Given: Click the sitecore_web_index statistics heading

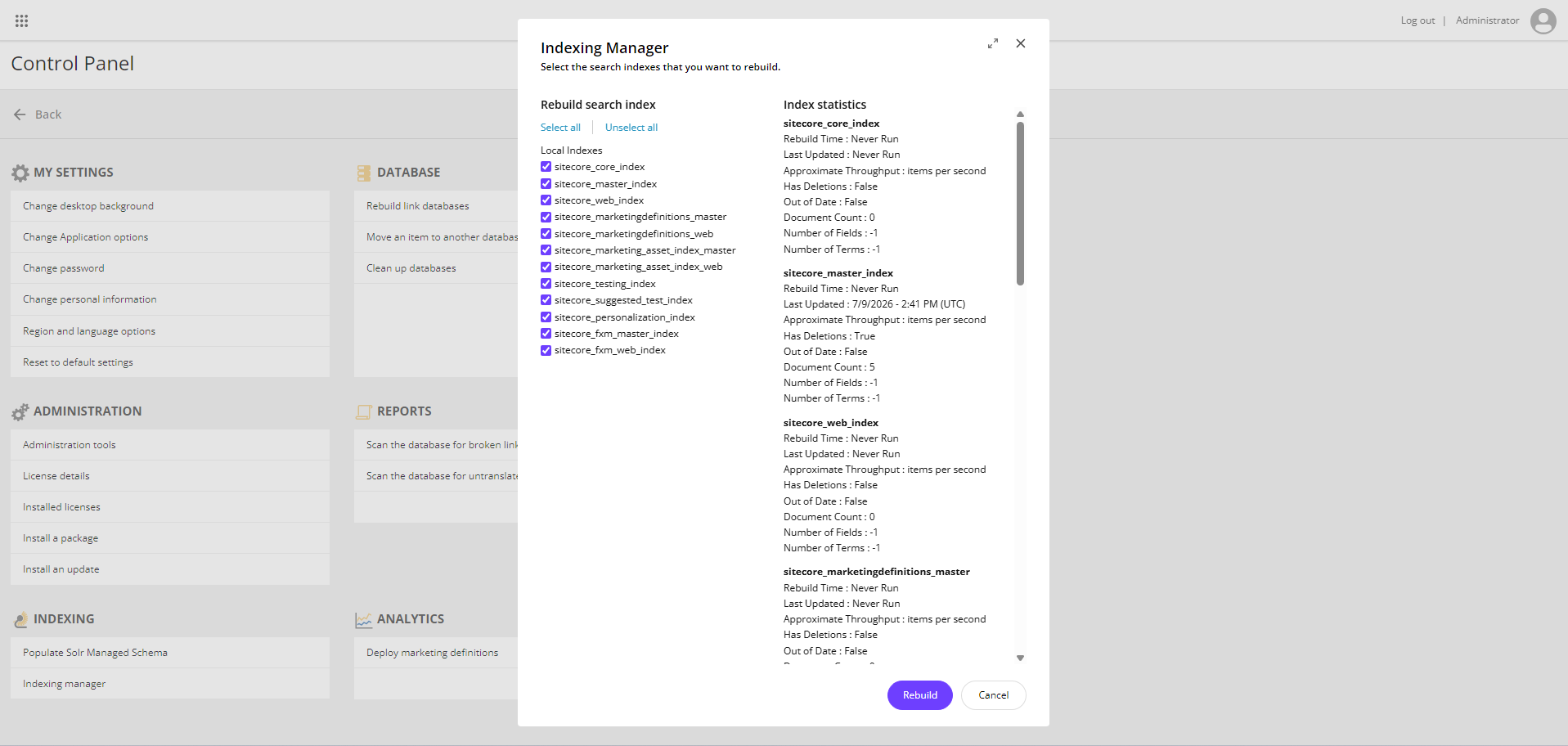Looking at the screenshot, I should (831, 423).
